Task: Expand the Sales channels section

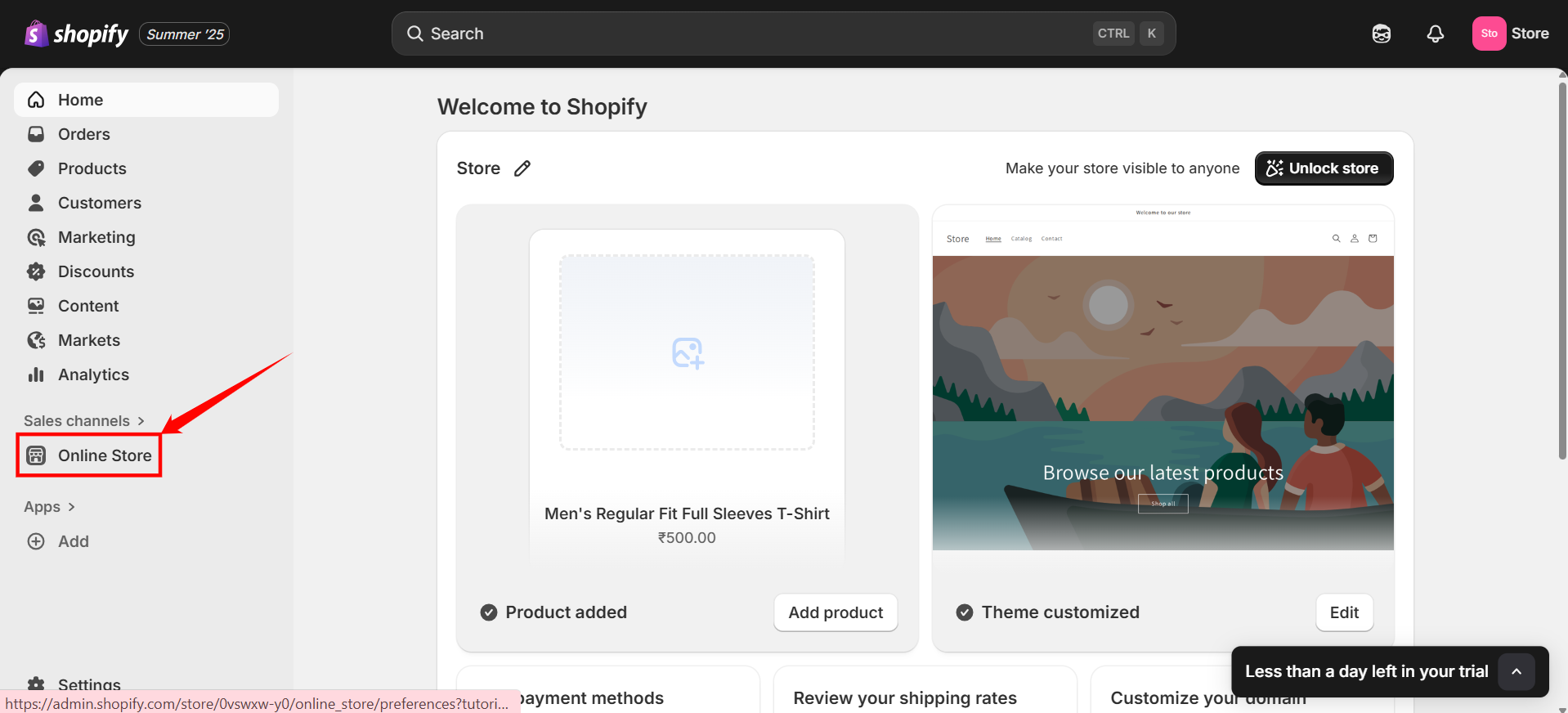Action: 84,421
